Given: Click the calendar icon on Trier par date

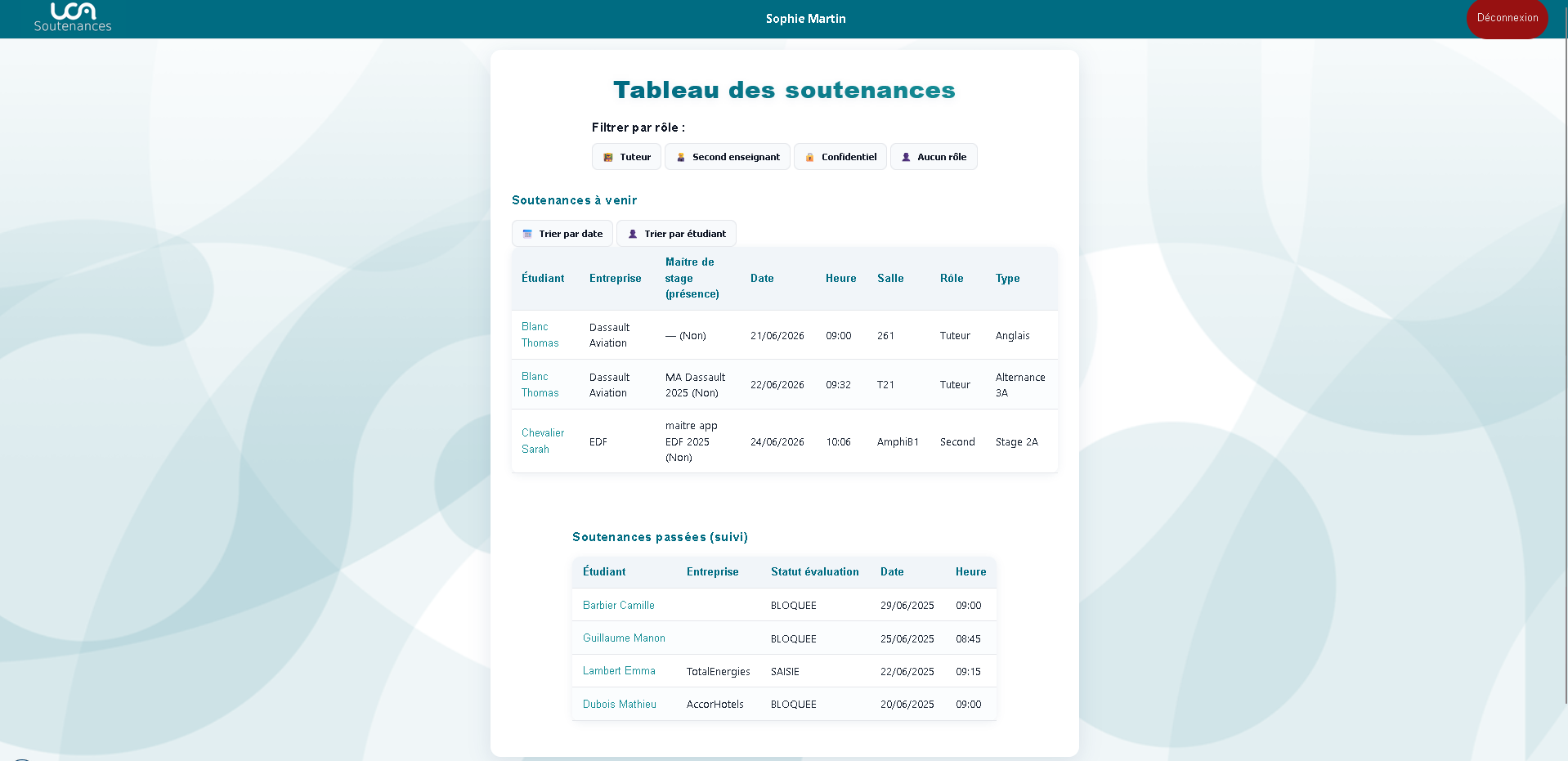Looking at the screenshot, I should pos(528,234).
